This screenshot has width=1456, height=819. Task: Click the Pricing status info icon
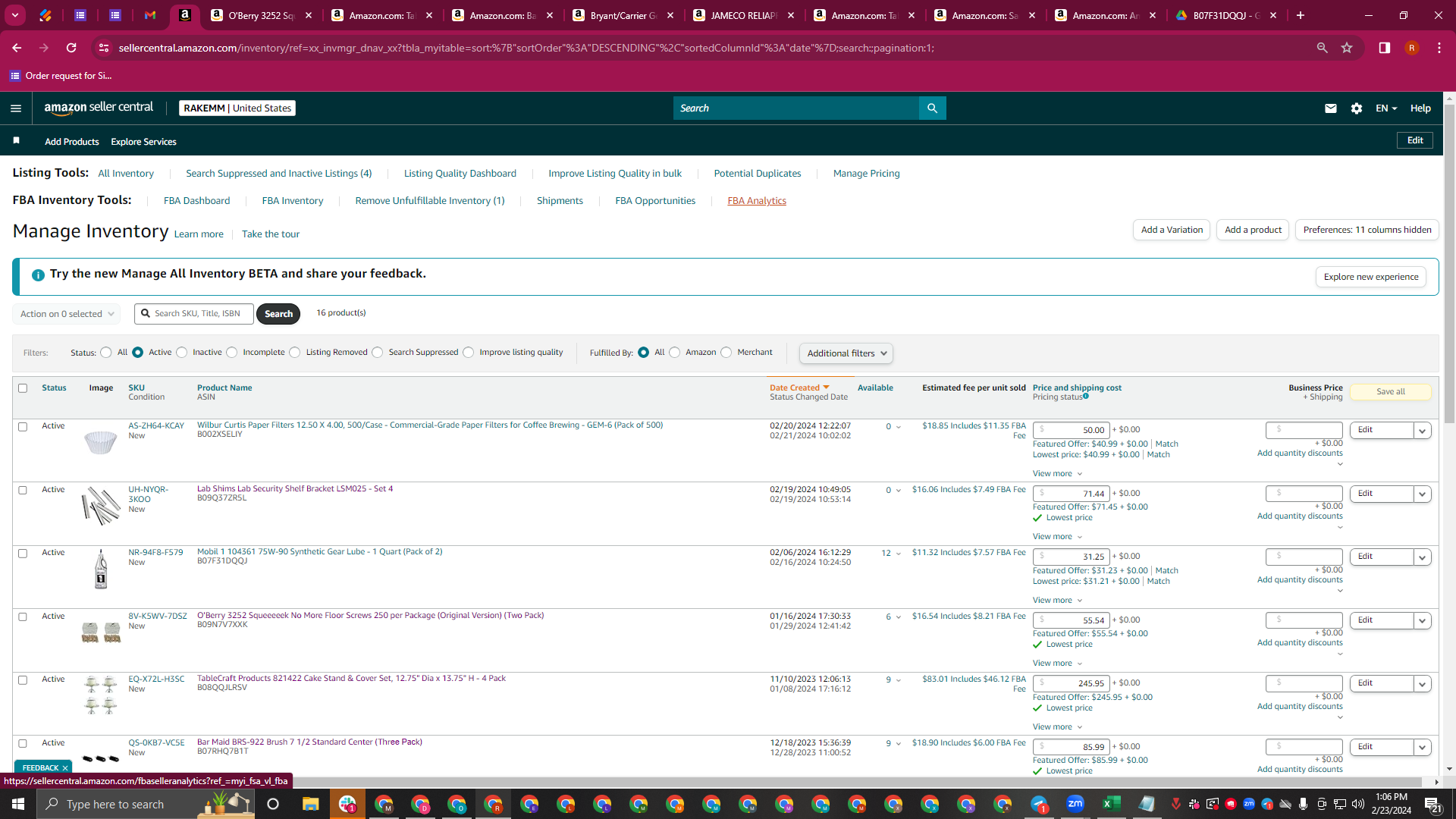tap(1086, 396)
